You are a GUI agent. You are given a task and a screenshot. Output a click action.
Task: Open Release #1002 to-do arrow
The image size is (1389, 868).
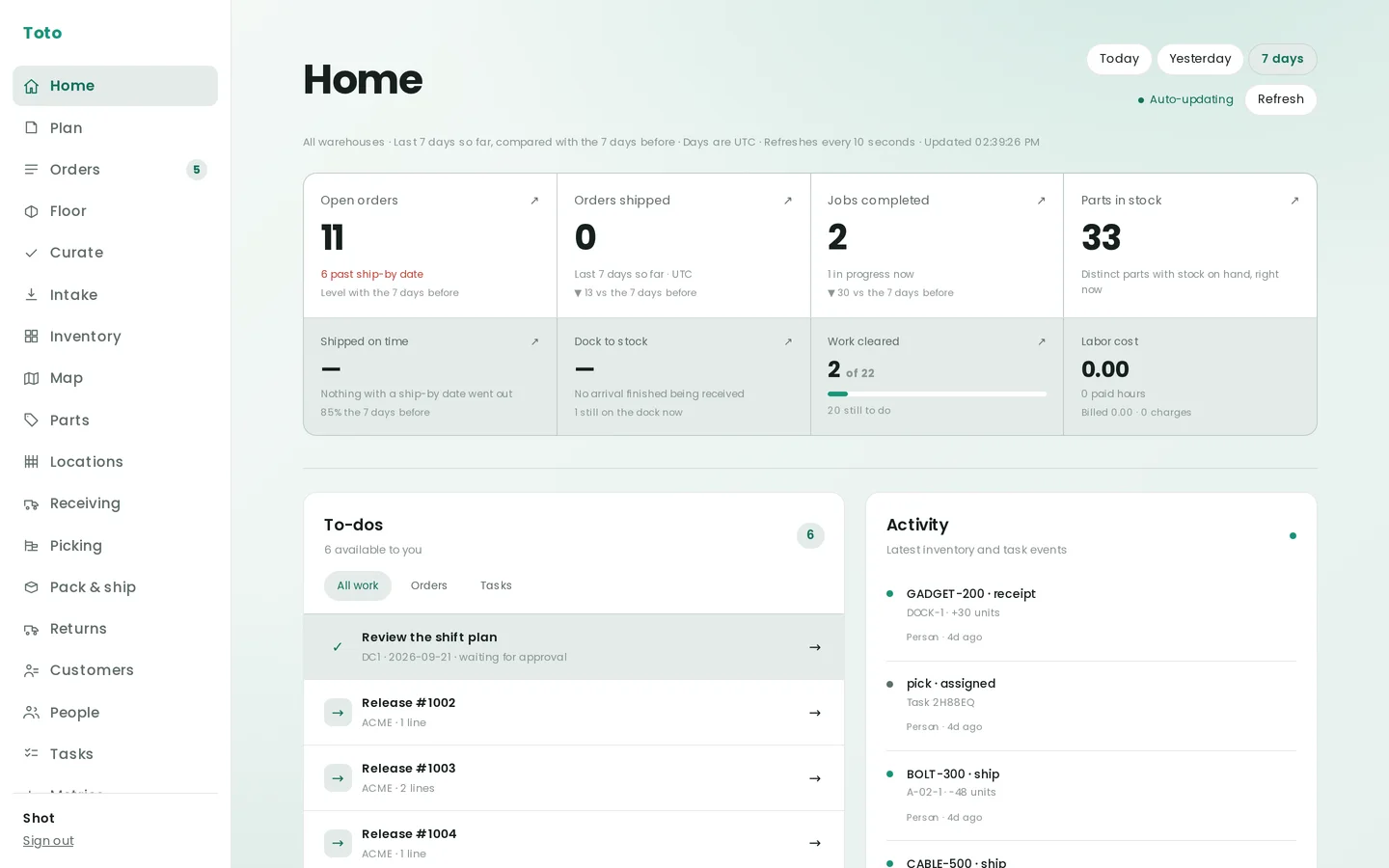point(815,713)
